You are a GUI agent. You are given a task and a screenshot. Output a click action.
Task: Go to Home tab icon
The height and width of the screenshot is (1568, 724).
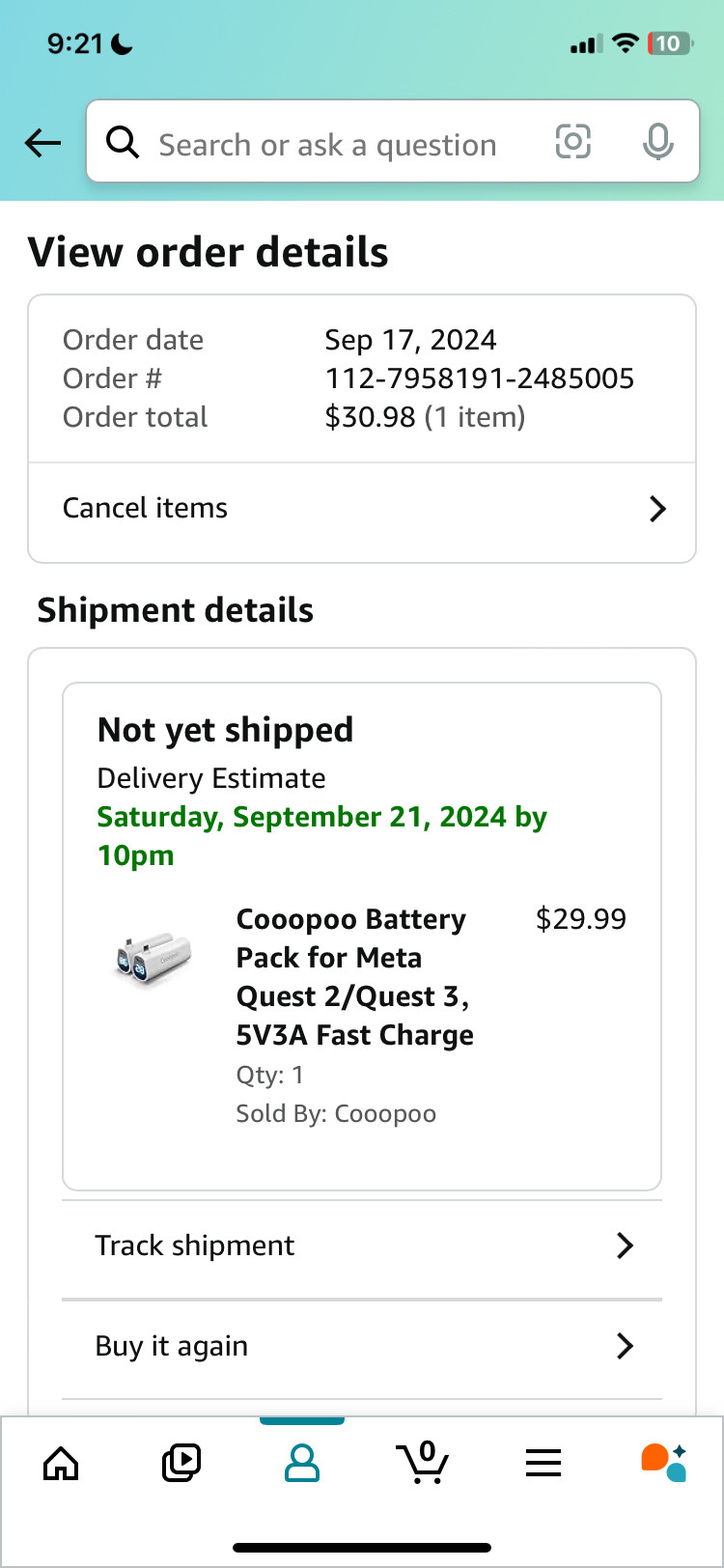[x=62, y=1463]
